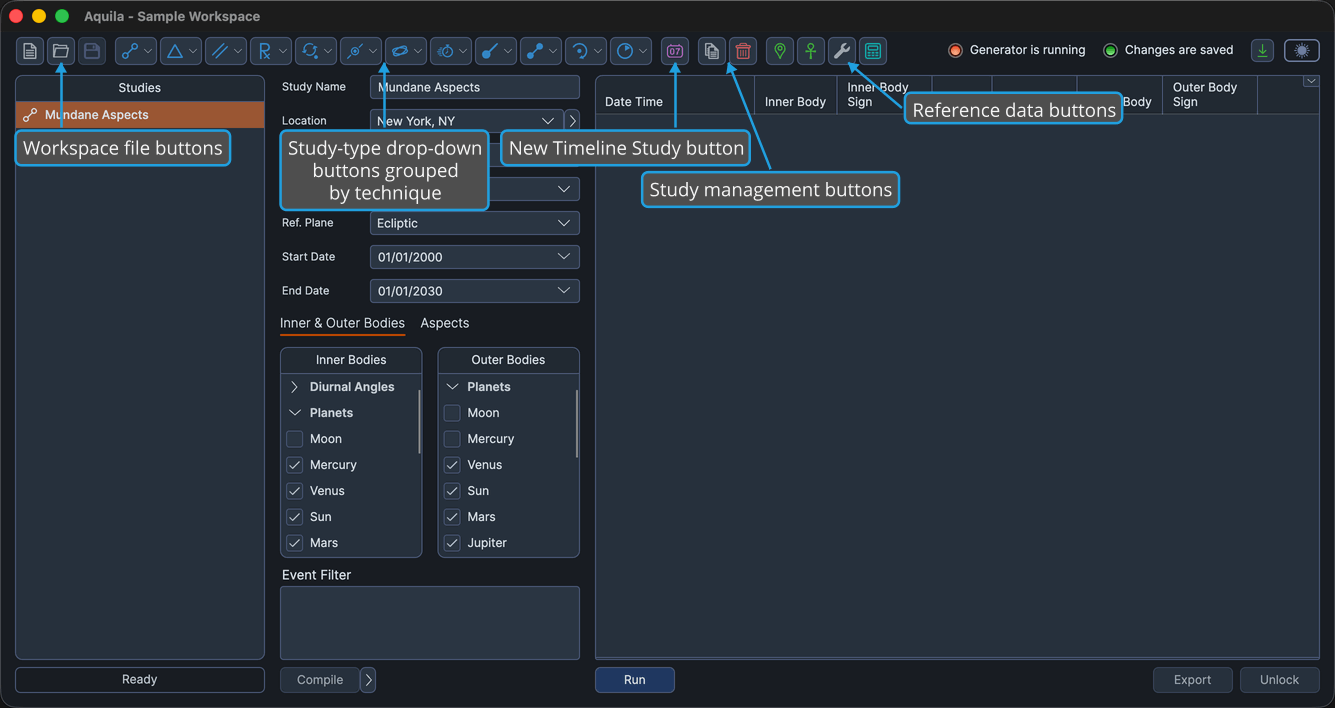Click the green ankh reference-data icon
1335x708 pixels.
(811, 51)
